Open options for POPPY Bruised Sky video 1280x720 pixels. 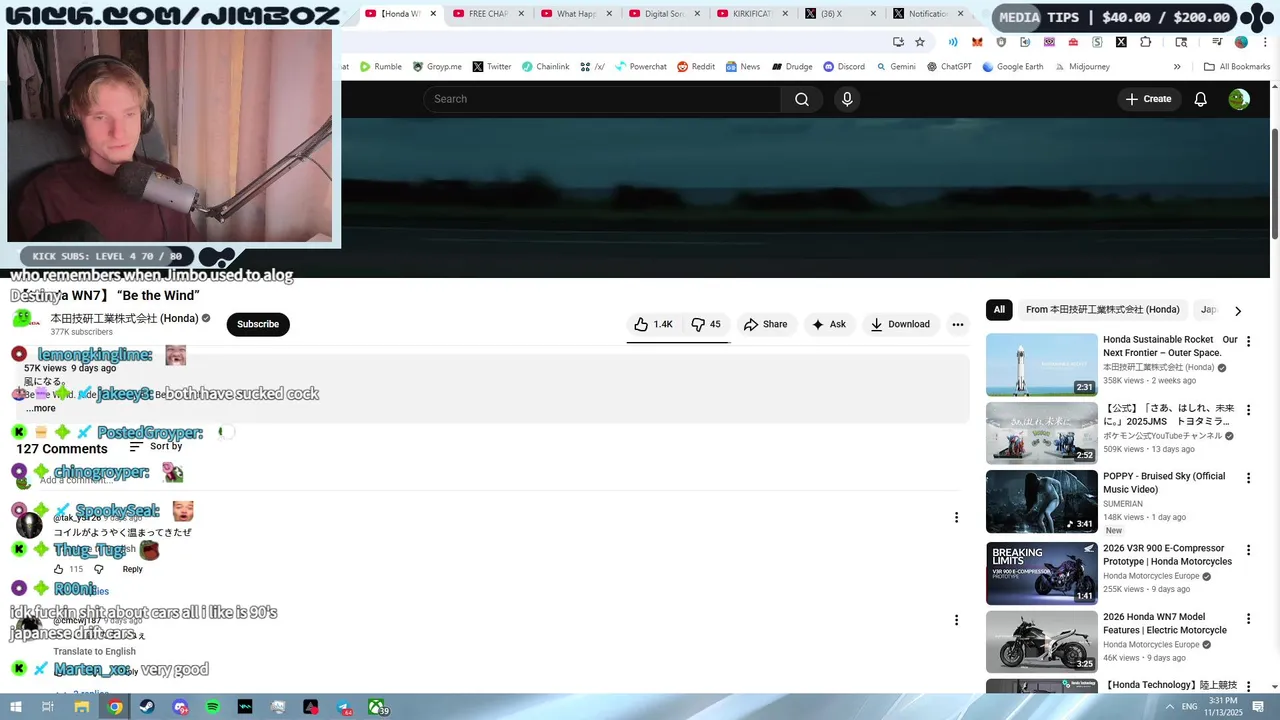tap(1248, 478)
